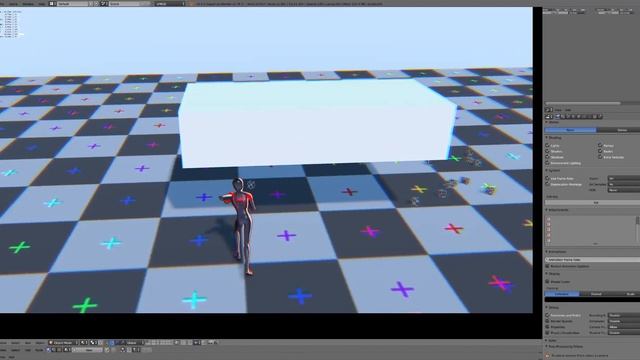Screen dimensions: 640x360
Task: Select the Letterbox framing tab
Action: [x=562, y=294]
